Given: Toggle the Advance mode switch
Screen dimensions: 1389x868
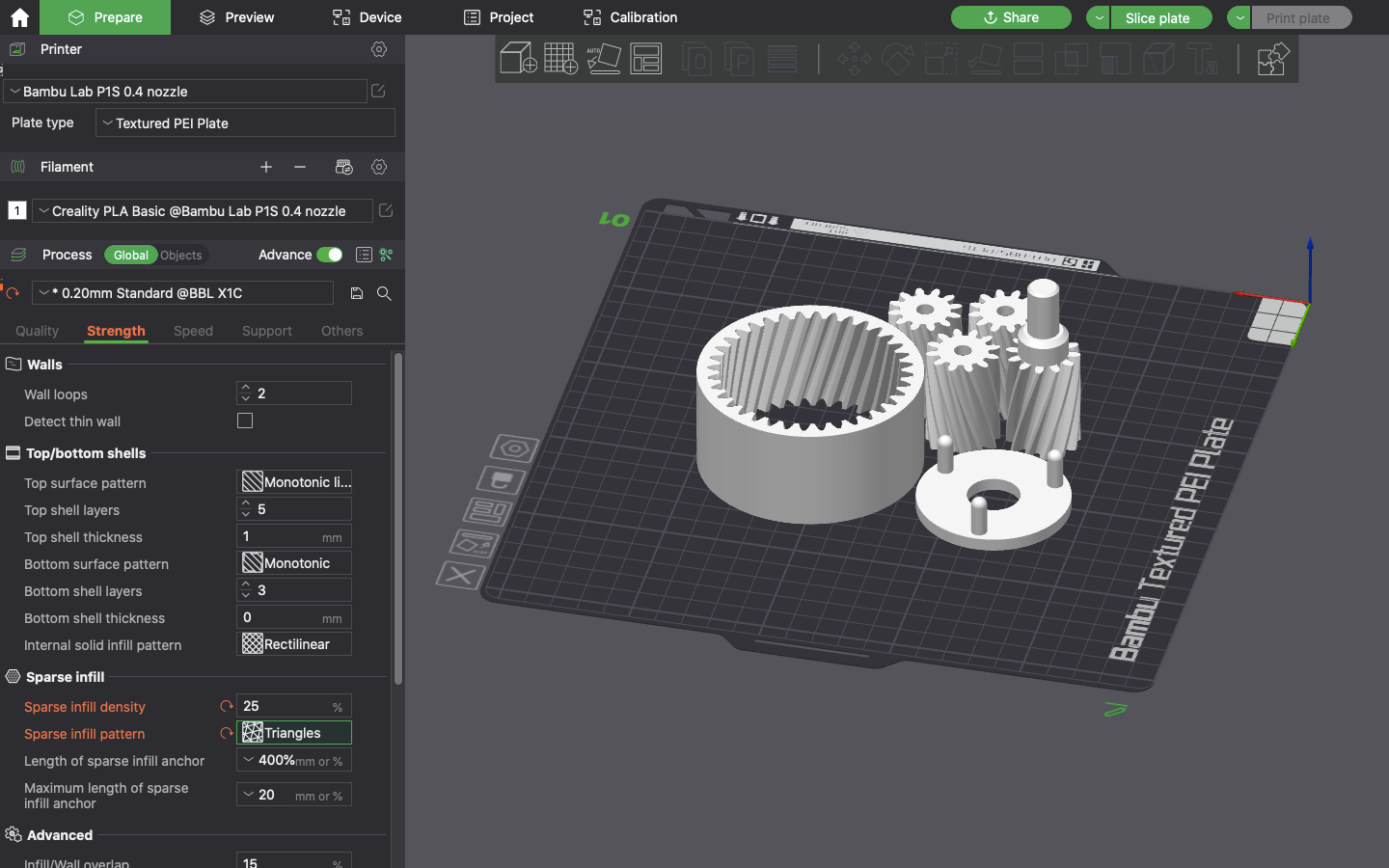Looking at the screenshot, I should point(330,255).
